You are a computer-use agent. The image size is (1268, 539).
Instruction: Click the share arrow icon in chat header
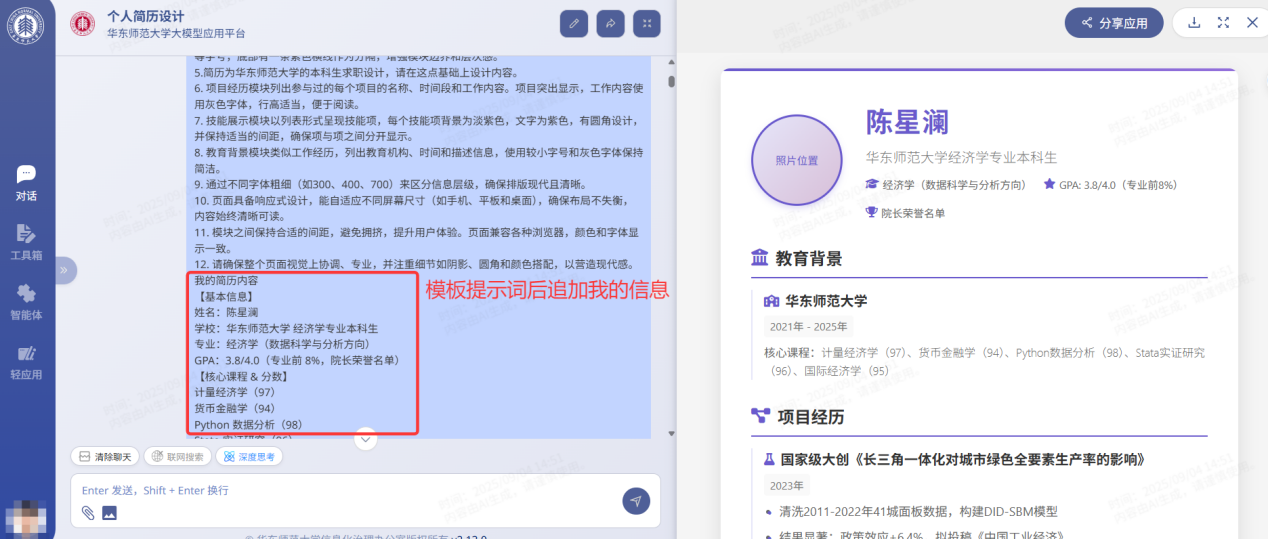click(610, 23)
